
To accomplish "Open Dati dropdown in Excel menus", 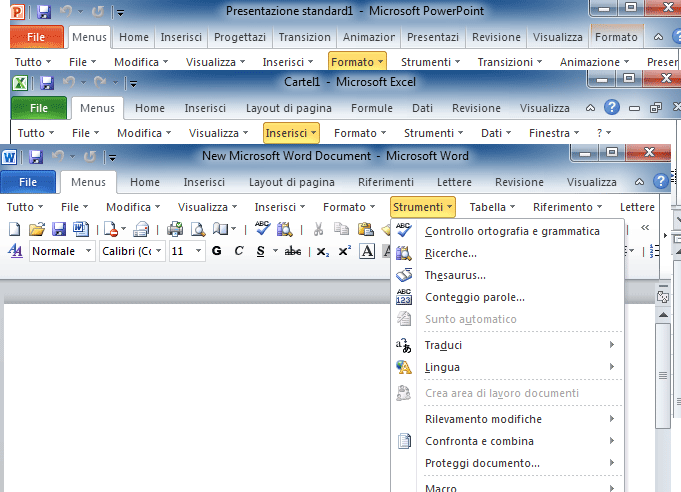I will tap(496, 133).
